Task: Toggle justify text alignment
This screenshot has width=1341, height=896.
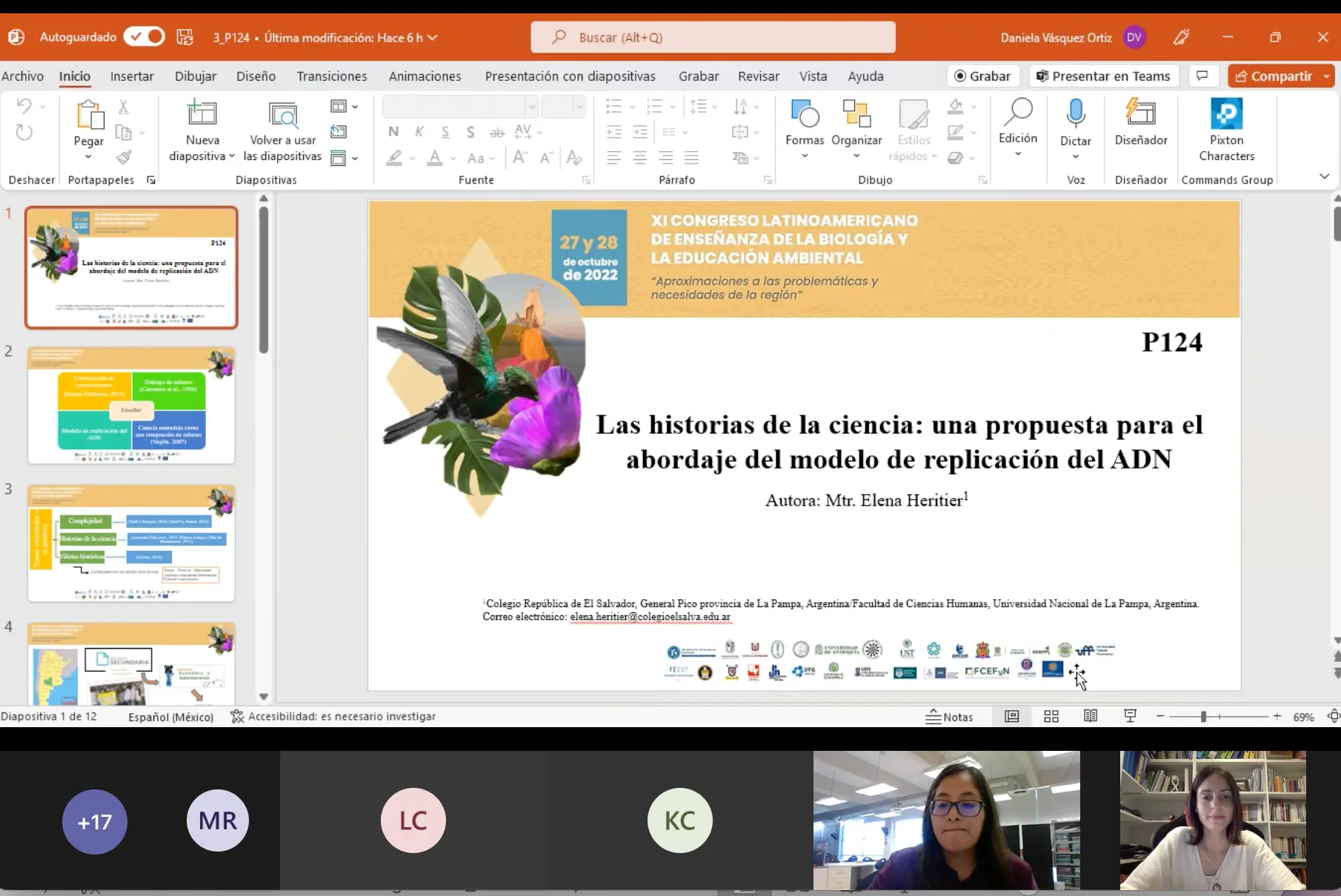Action: tap(691, 157)
